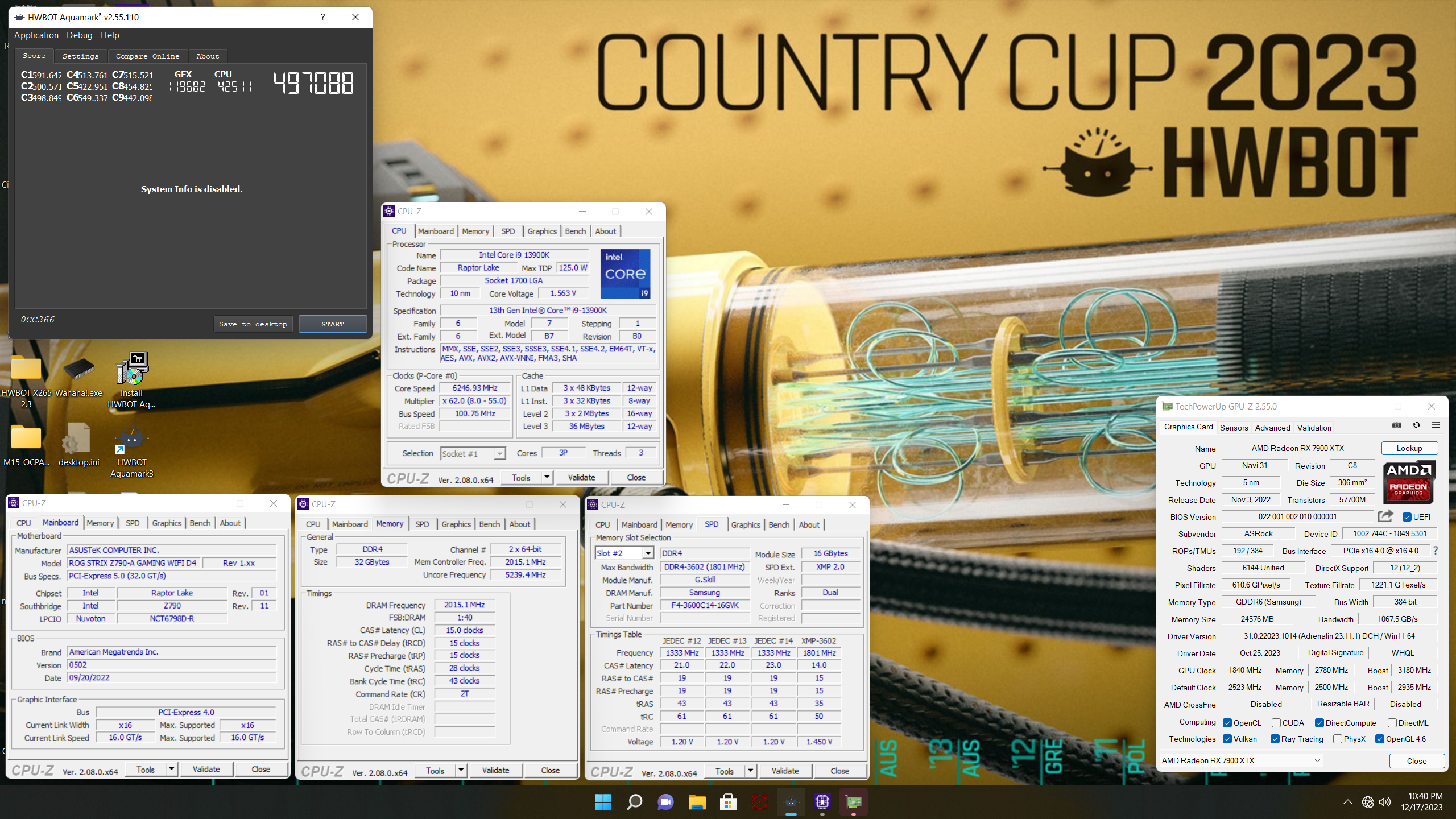Click the GPU-Z refresh icon
This screenshot has width=1456, height=819.
click(x=1416, y=425)
